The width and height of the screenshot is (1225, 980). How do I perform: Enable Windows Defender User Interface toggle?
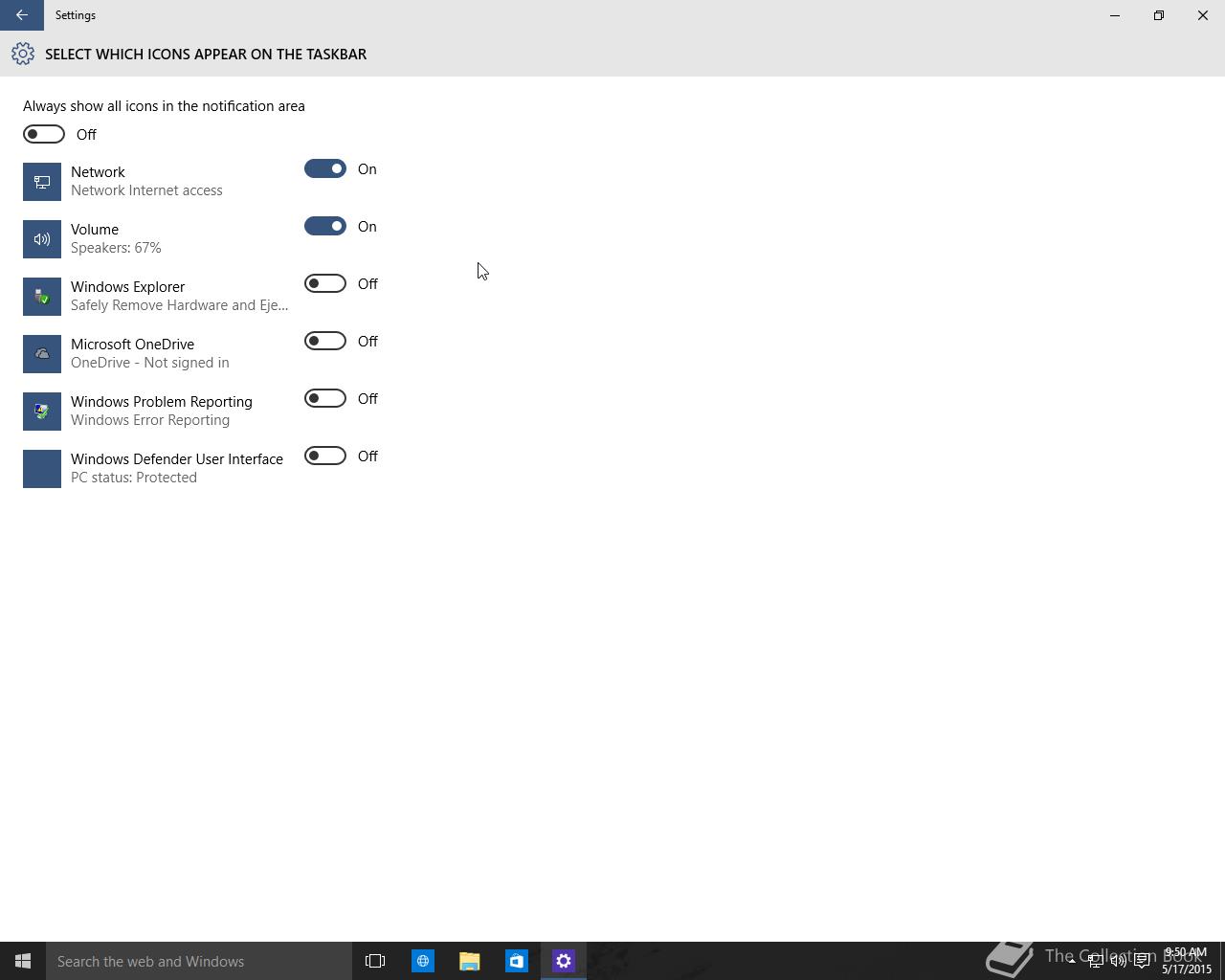point(325,456)
